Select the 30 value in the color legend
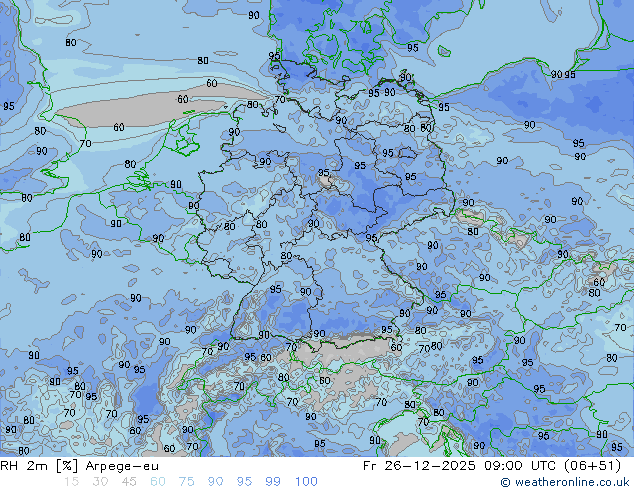Image resolution: width=634 pixels, height=490 pixels. pyautogui.click(x=100, y=482)
